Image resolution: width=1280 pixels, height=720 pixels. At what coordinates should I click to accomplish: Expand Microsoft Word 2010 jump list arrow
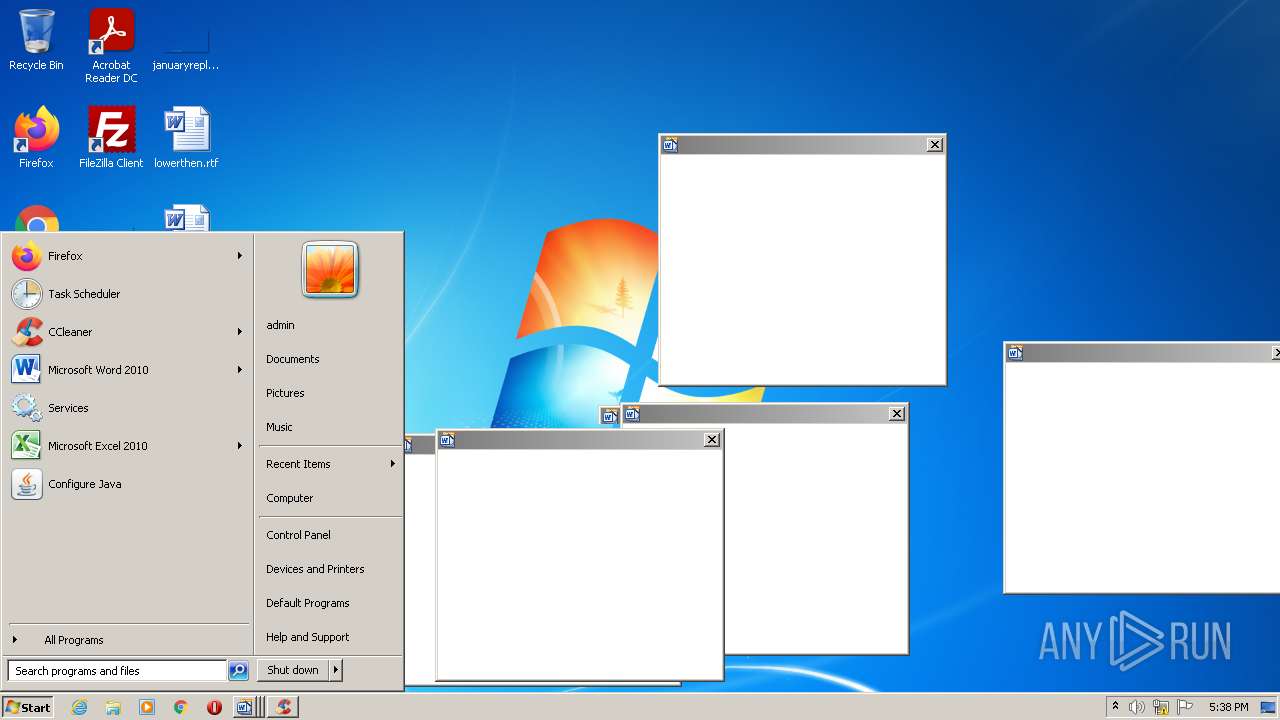click(240, 370)
